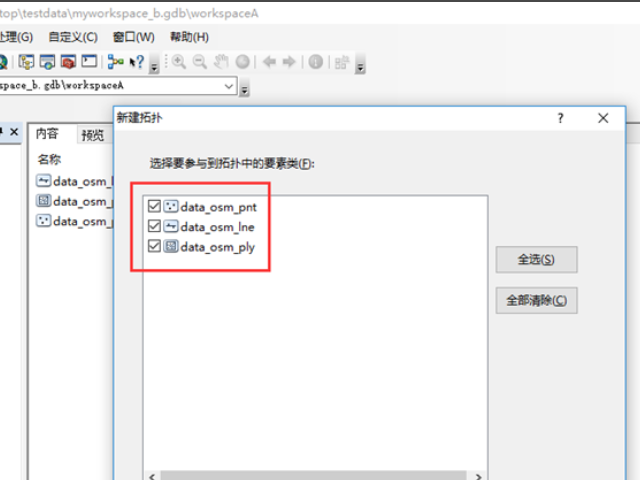Select the Zoom In magnifier tool

click(179, 62)
